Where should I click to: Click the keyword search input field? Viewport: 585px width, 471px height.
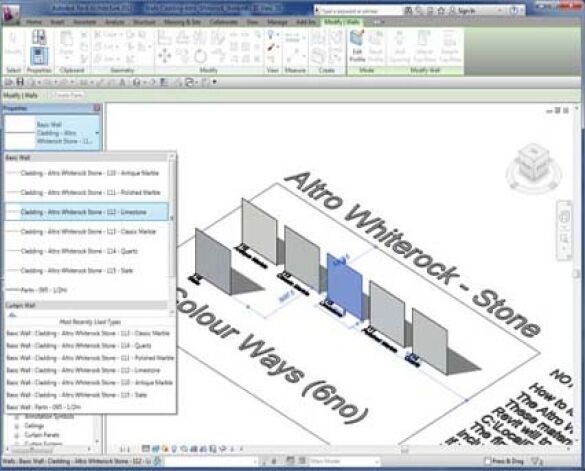click(358, 11)
